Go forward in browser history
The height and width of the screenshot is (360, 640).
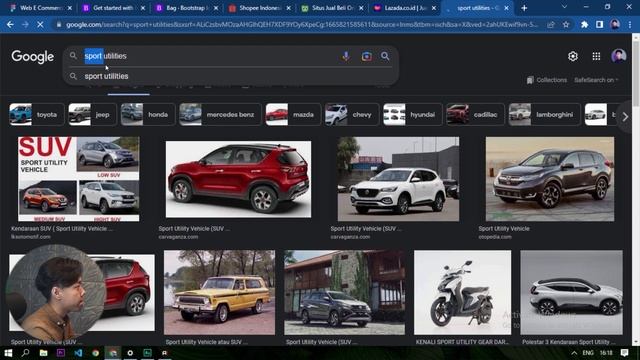(25, 25)
